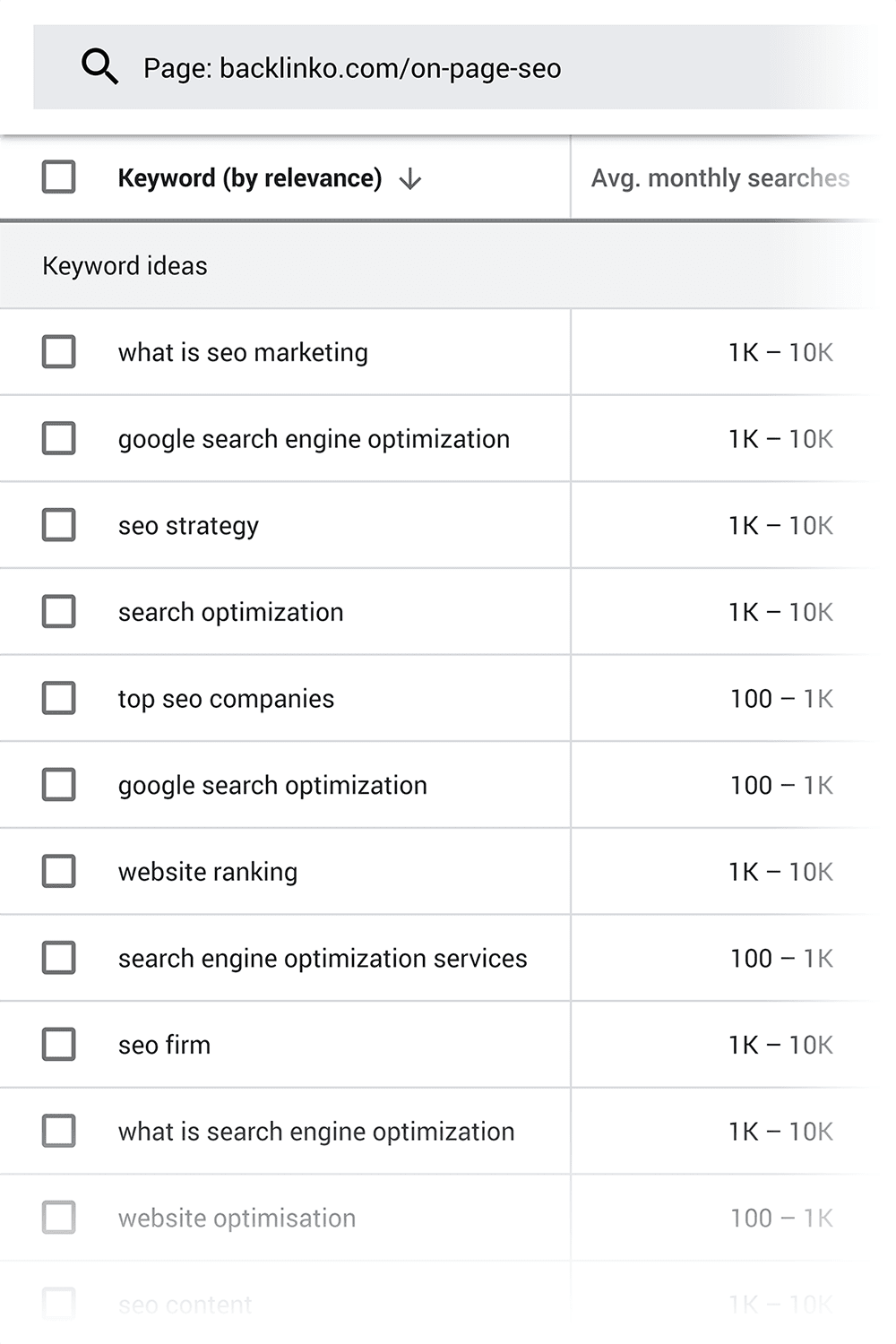Check the 'what is seo marketing' checkbox
Screen dimensions: 896x1344
pyautogui.click(x=59, y=352)
